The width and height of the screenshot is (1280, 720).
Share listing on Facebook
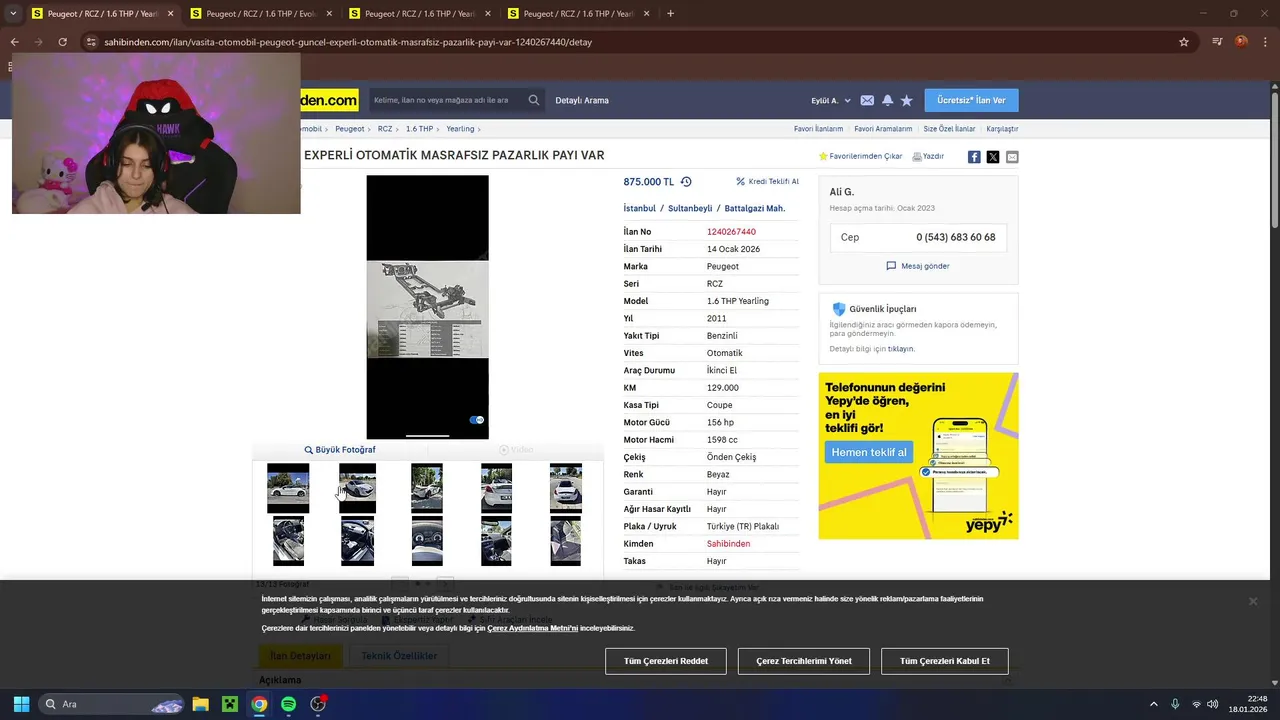click(x=974, y=157)
